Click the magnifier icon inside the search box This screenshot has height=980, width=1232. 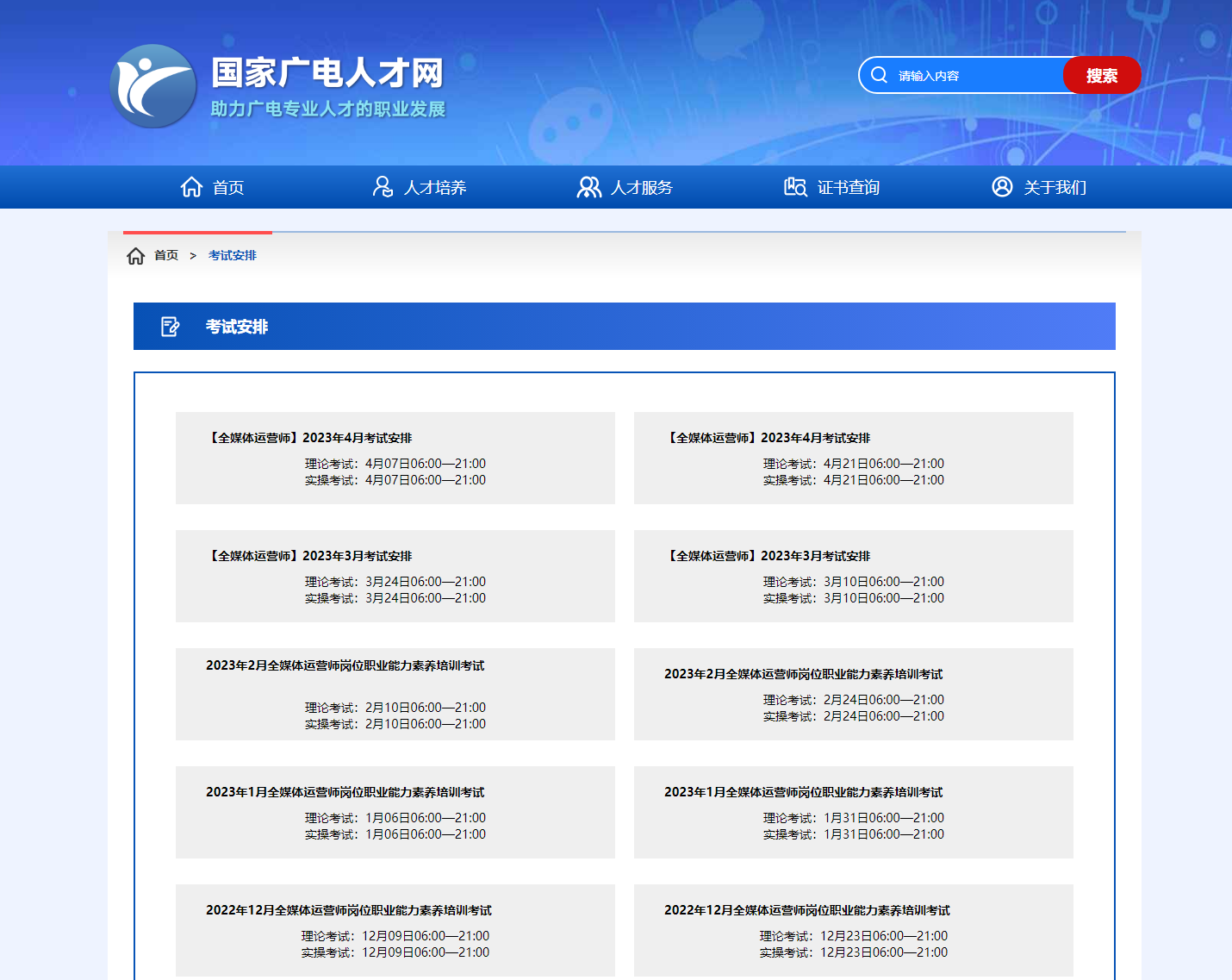(x=879, y=74)
